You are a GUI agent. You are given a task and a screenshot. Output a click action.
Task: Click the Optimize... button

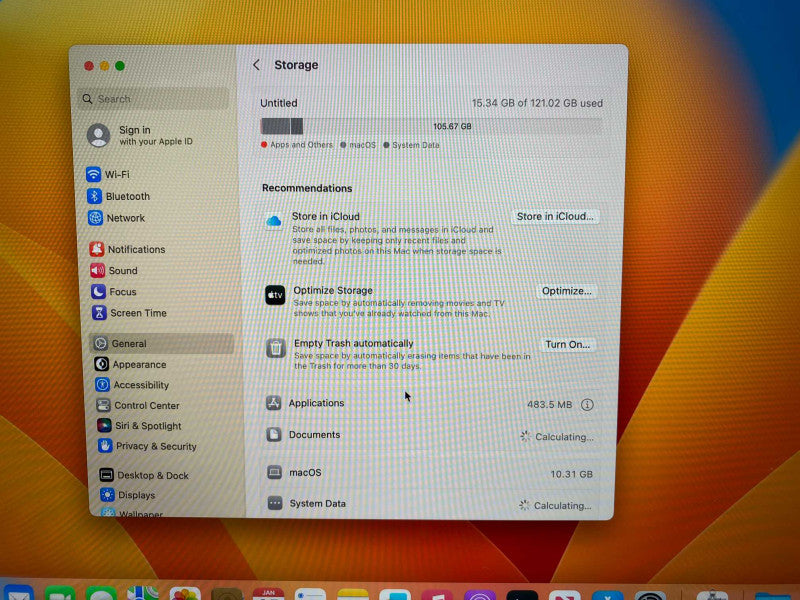tap(566, 291)
